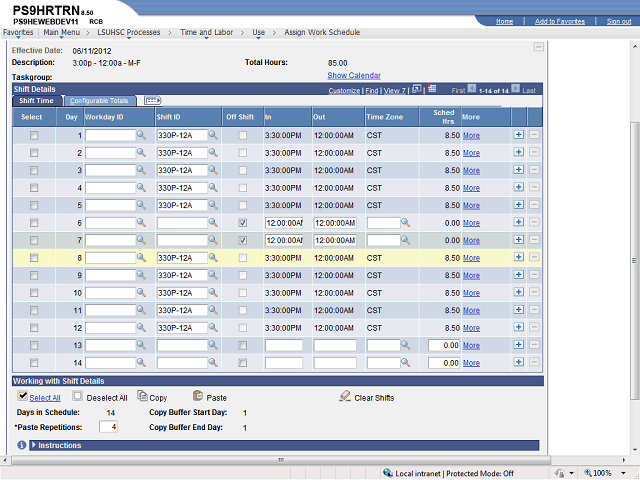Viewport: 640px width, 480px height.
Task: Click the Deselect All icon
Action: 78,396
